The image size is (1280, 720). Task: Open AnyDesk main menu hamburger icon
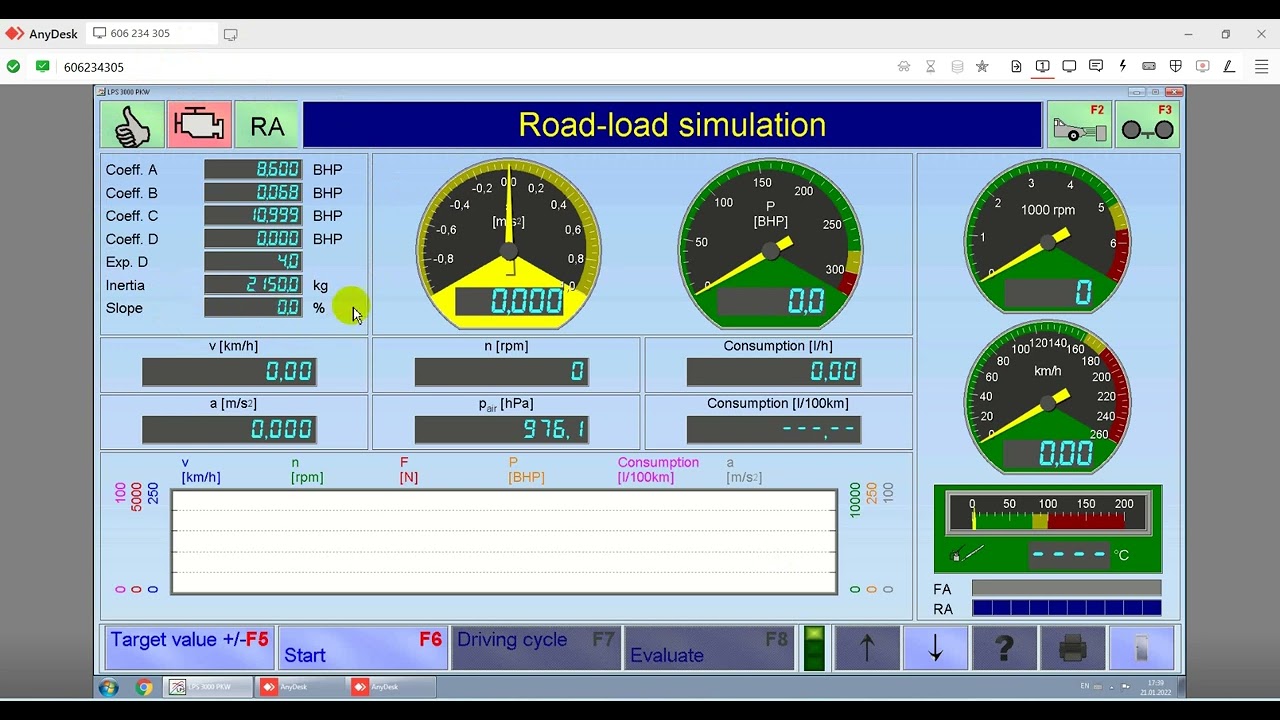[1261, 66]
